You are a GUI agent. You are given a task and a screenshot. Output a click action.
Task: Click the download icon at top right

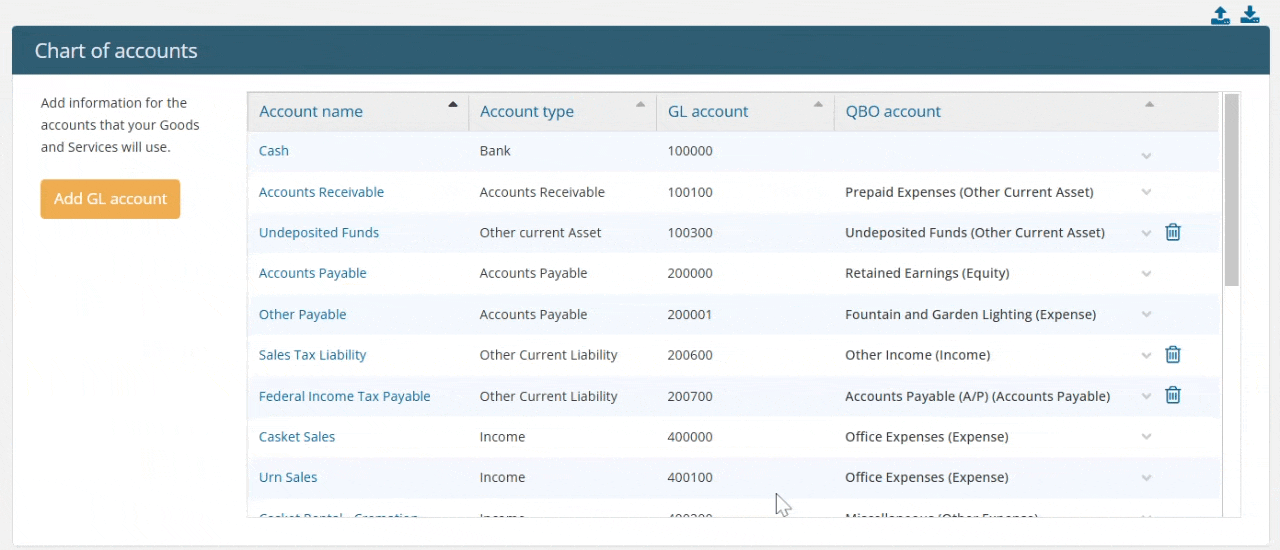coord(1250,15)
